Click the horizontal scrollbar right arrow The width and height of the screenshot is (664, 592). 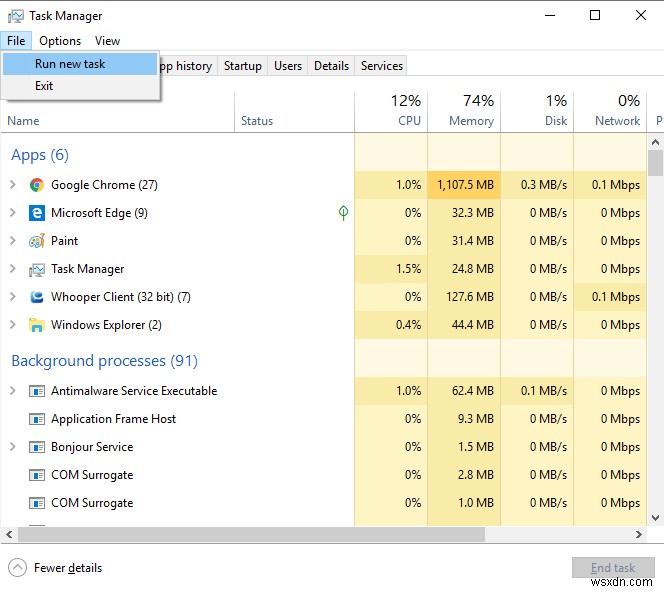639,534
